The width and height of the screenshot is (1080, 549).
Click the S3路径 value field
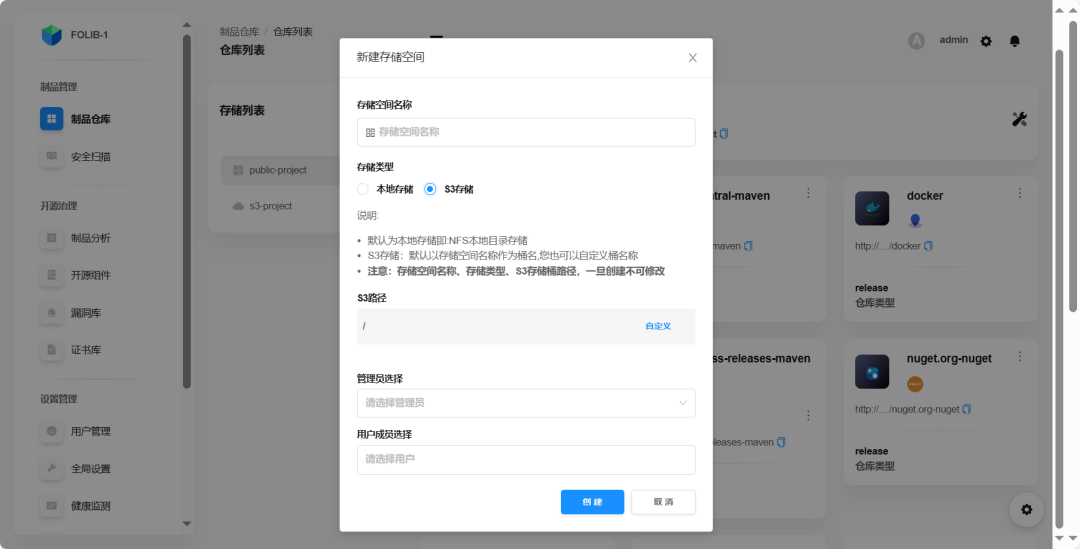click(526, 327)
